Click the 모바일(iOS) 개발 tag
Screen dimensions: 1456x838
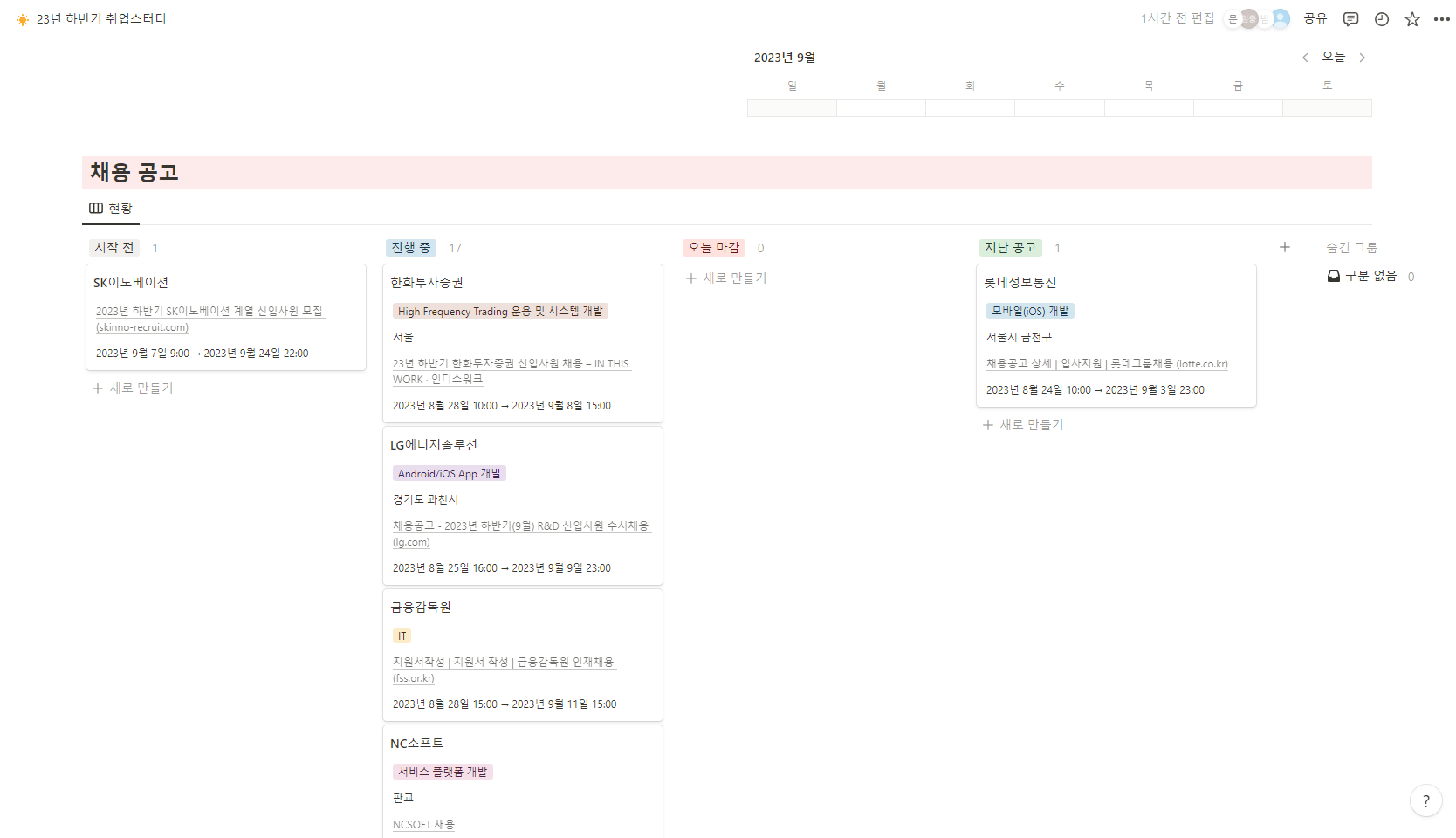click(1030, 312)
